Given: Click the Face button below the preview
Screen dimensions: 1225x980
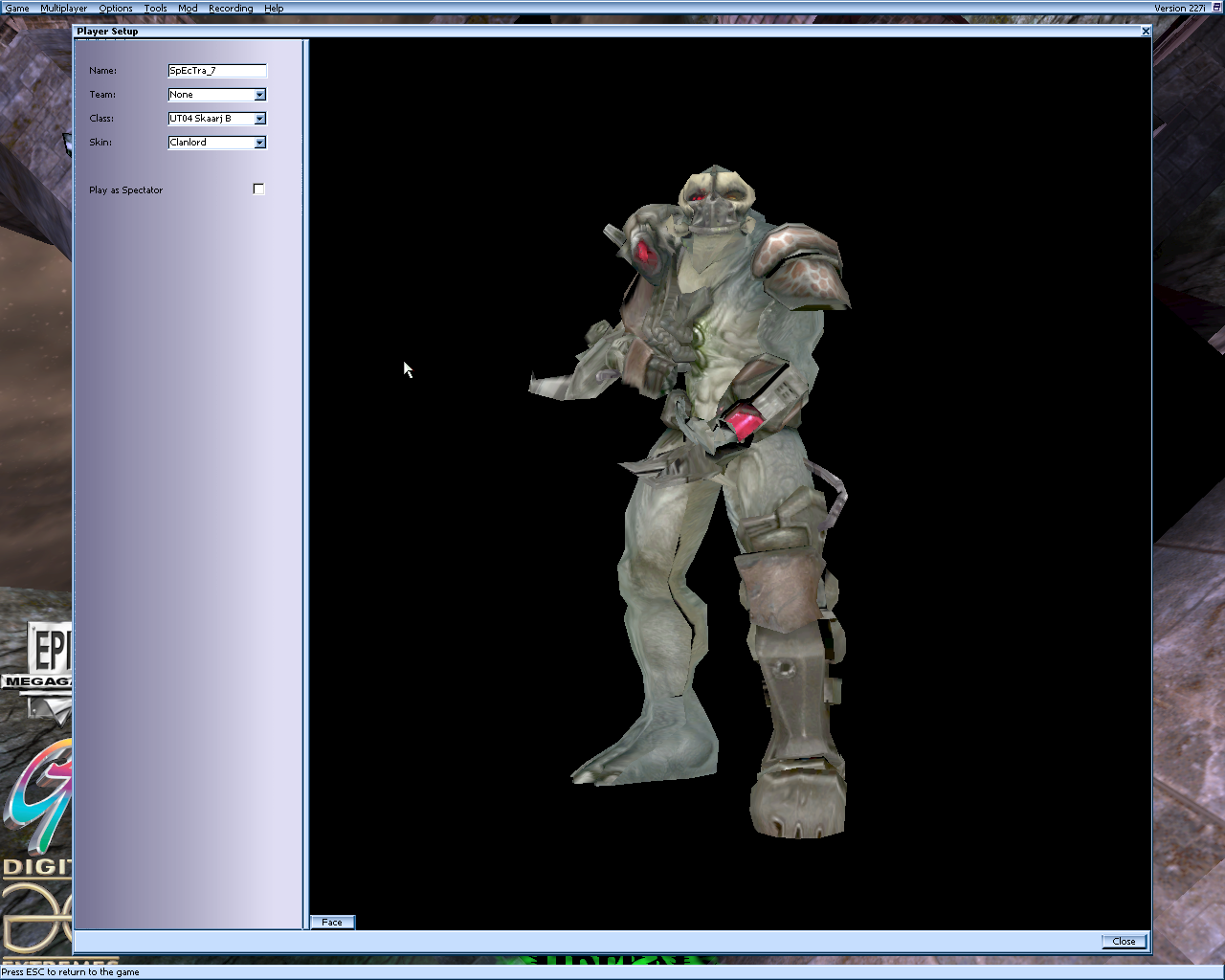Looking at the screenshot, I should [332, 923].
